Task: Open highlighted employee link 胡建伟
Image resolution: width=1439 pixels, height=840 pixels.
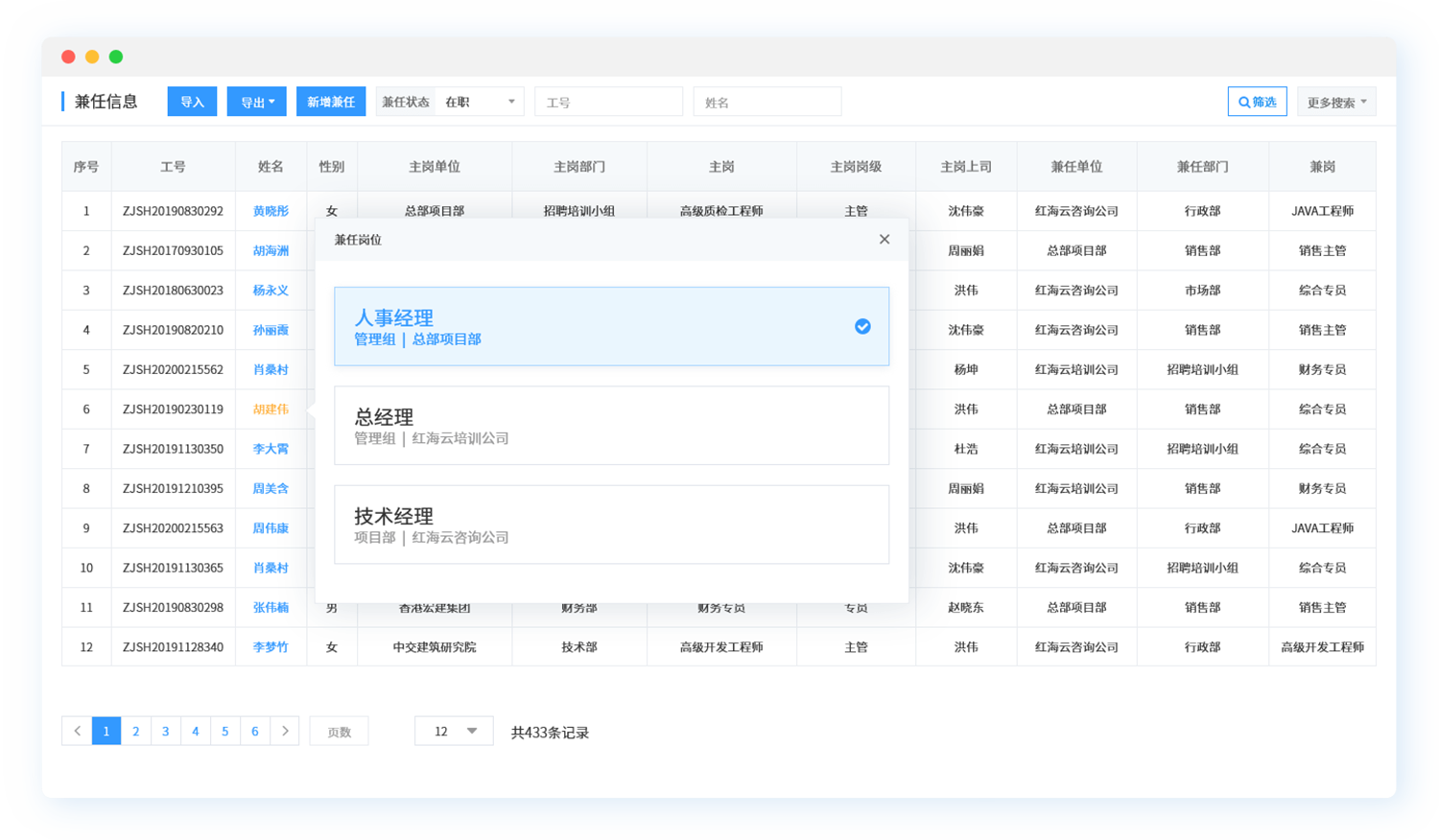Action: pos(271,408)
